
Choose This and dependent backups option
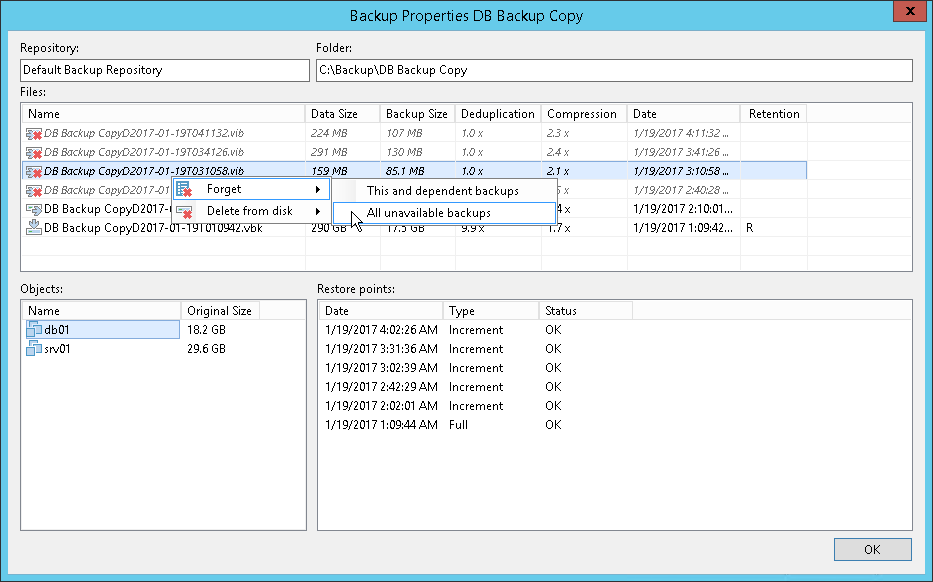pyautogui.click(x=442, y=191)
